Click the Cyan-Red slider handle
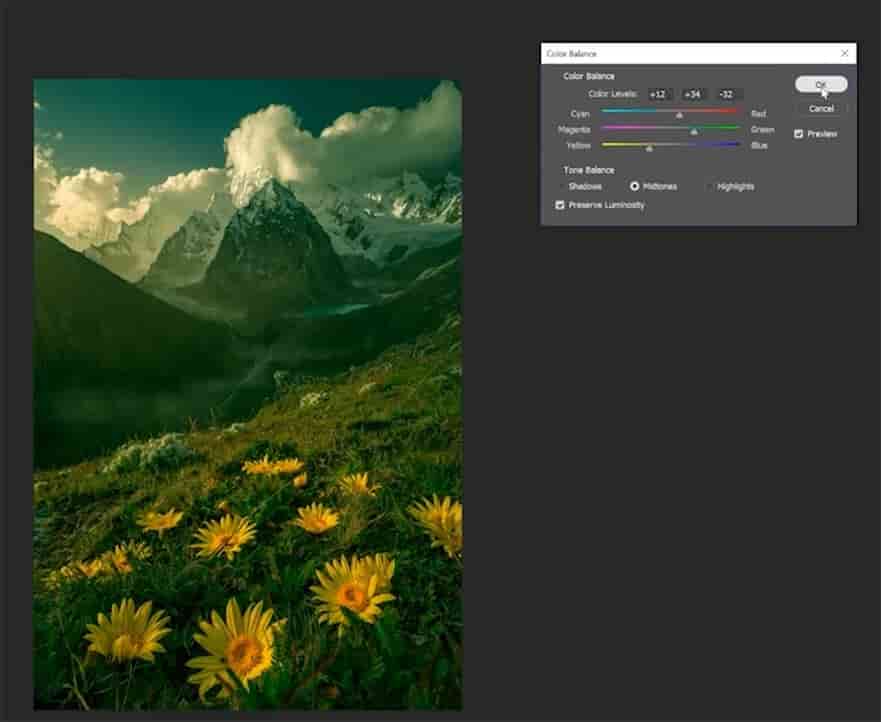Viewport: 881px width, 722px height. 679,115
